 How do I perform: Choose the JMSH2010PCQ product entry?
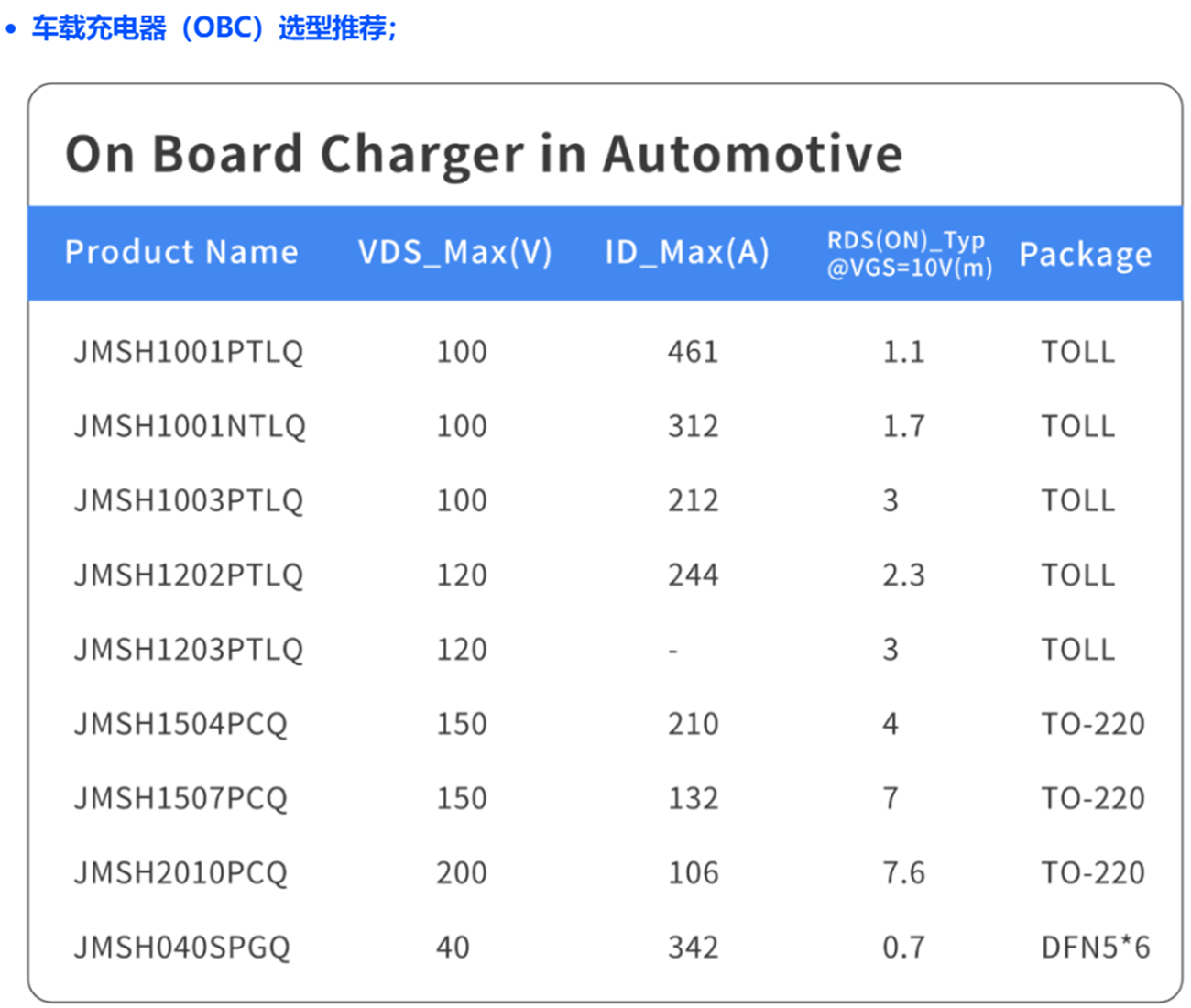pyautogui.click(x=180, y=872)
